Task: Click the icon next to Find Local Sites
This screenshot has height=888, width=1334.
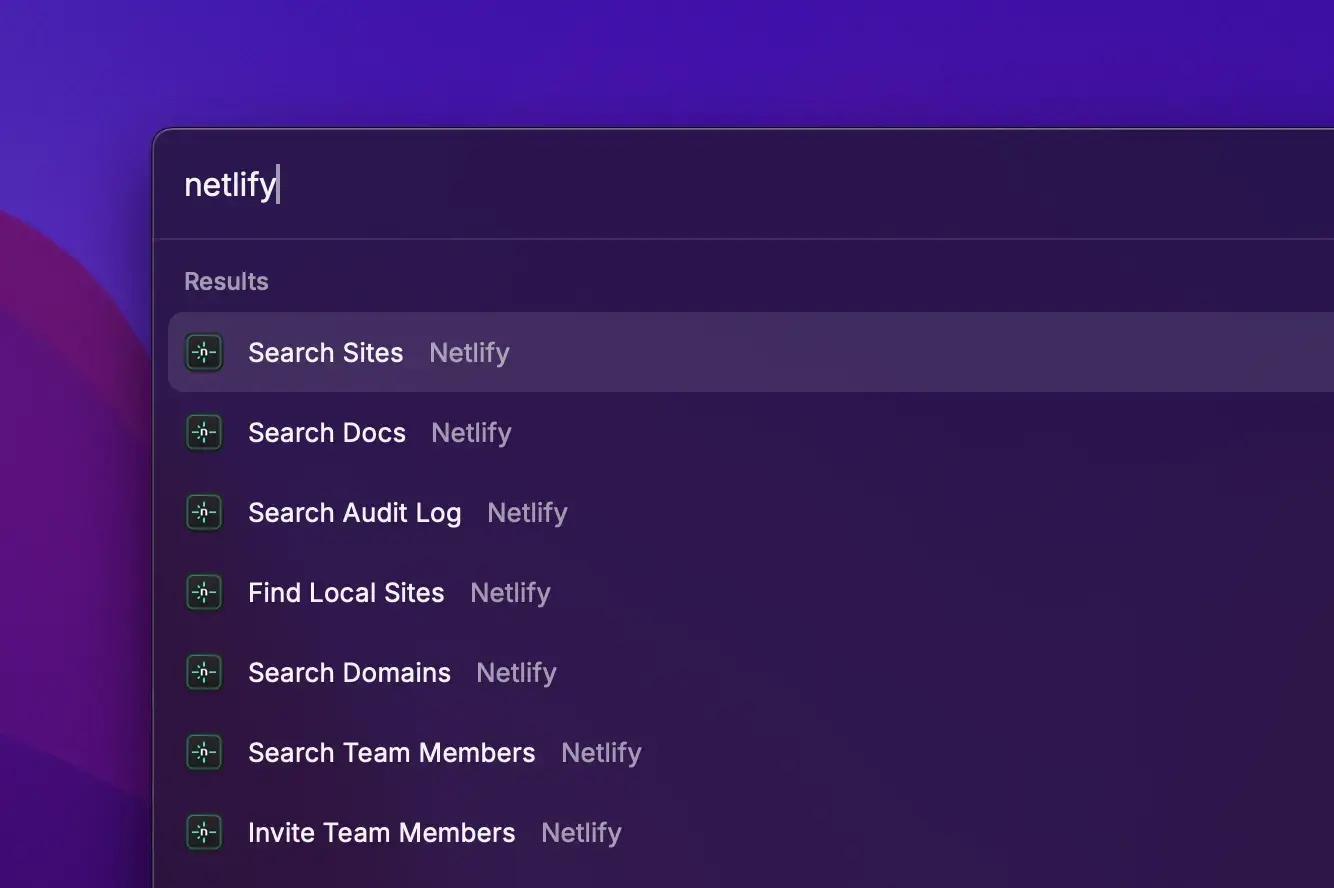Action: [204, 593]
